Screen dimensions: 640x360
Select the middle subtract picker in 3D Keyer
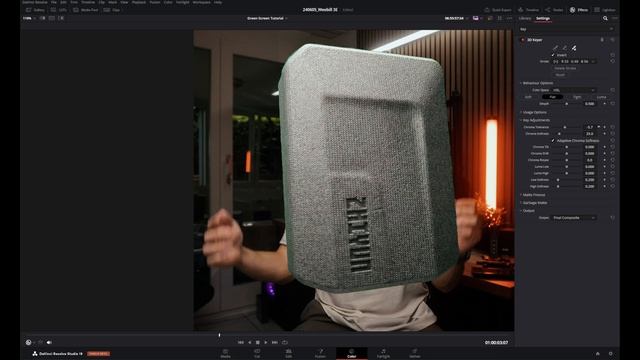(564, 48)
